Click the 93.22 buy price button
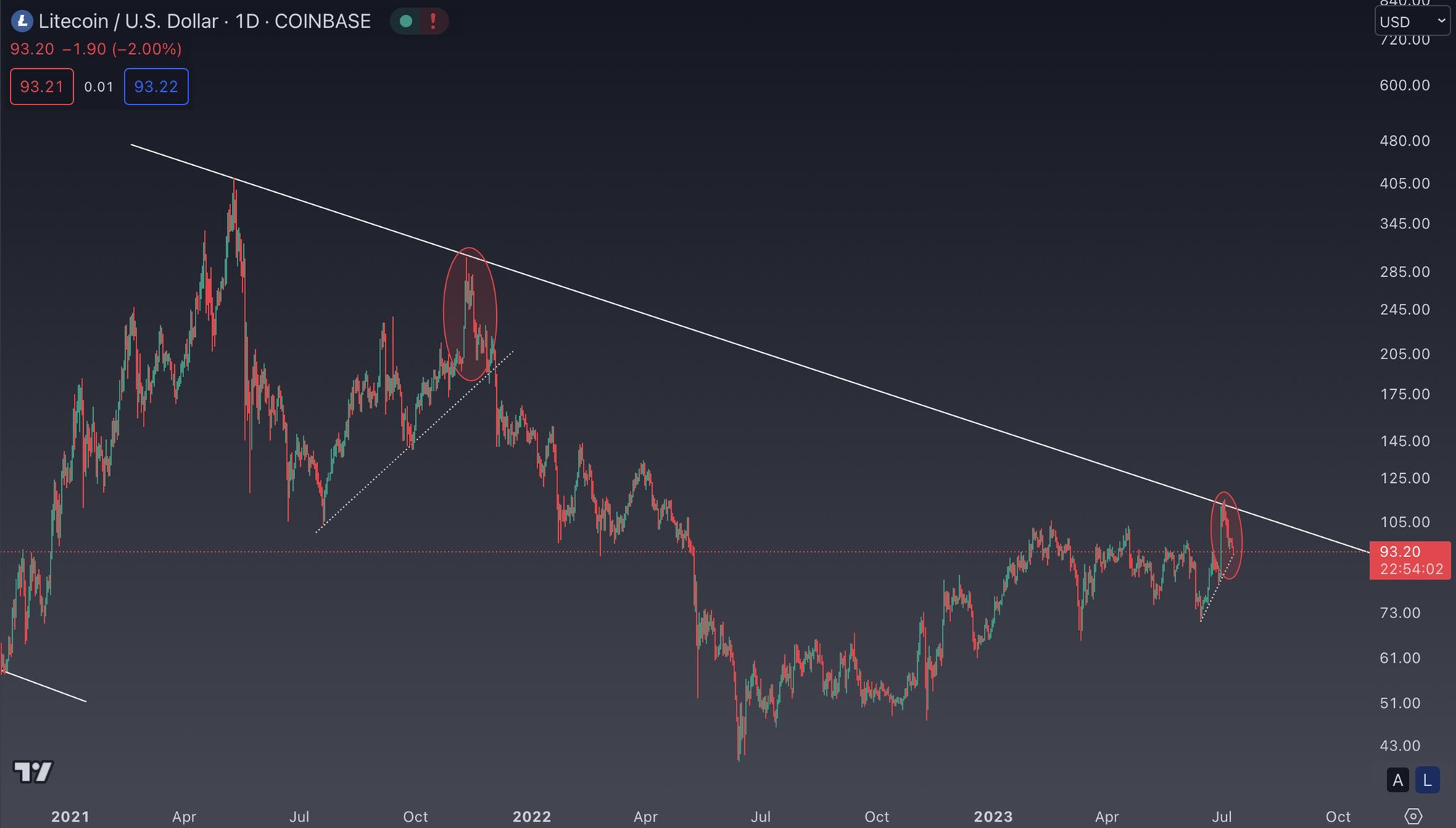The image size is (1456, 828). click(156, 87)
